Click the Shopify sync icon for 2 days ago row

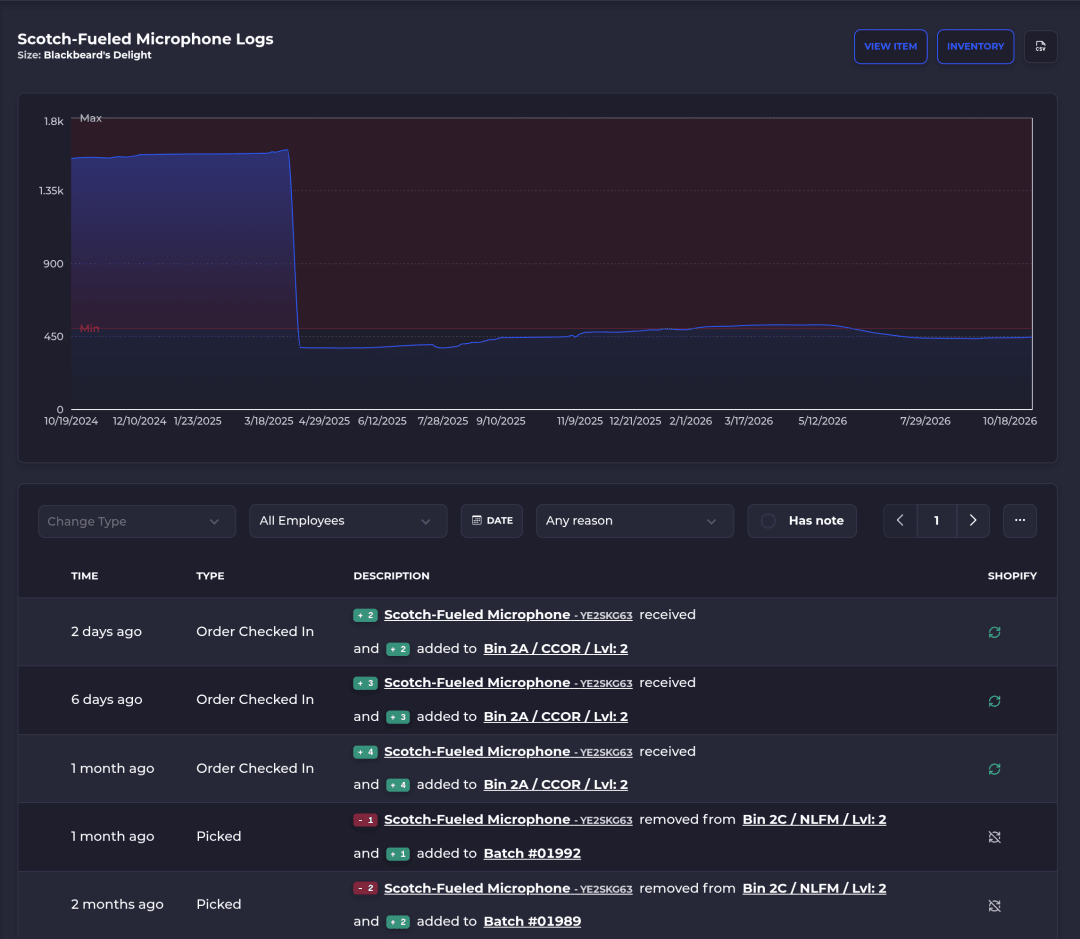tap(994, 632)
